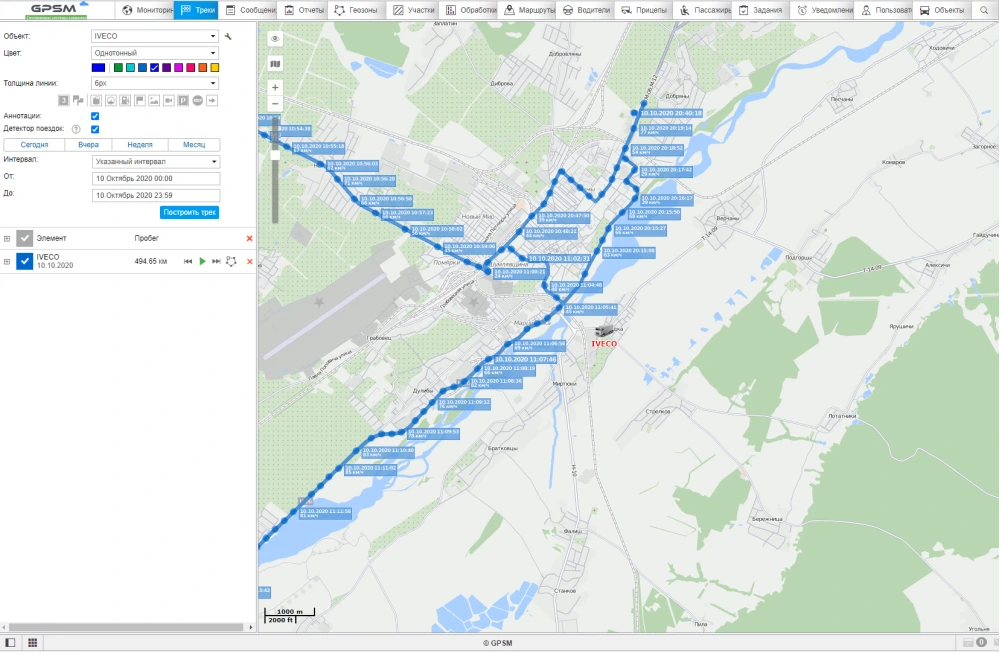This screenshot has height=654, width=1000.
Task: Click the search magnifier icon in top bar
Action: point(983,10)
